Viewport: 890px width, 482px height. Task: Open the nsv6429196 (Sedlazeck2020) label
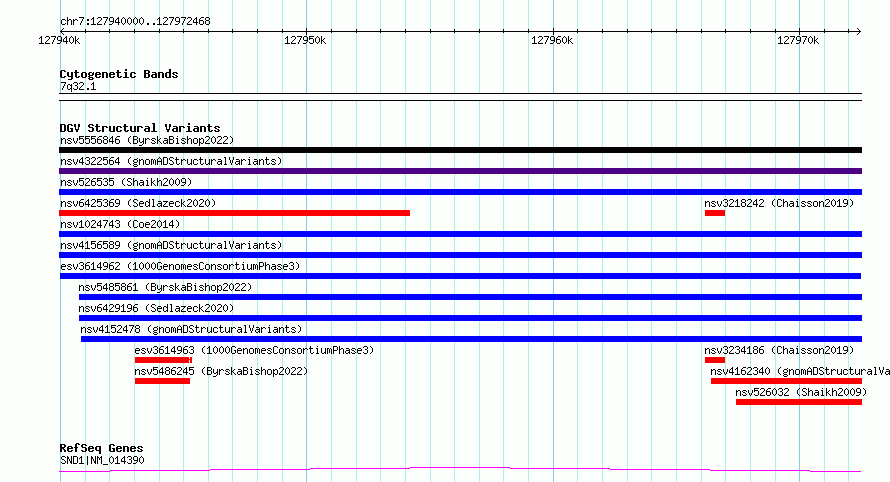pyautogui.click(x=156, y=308)
